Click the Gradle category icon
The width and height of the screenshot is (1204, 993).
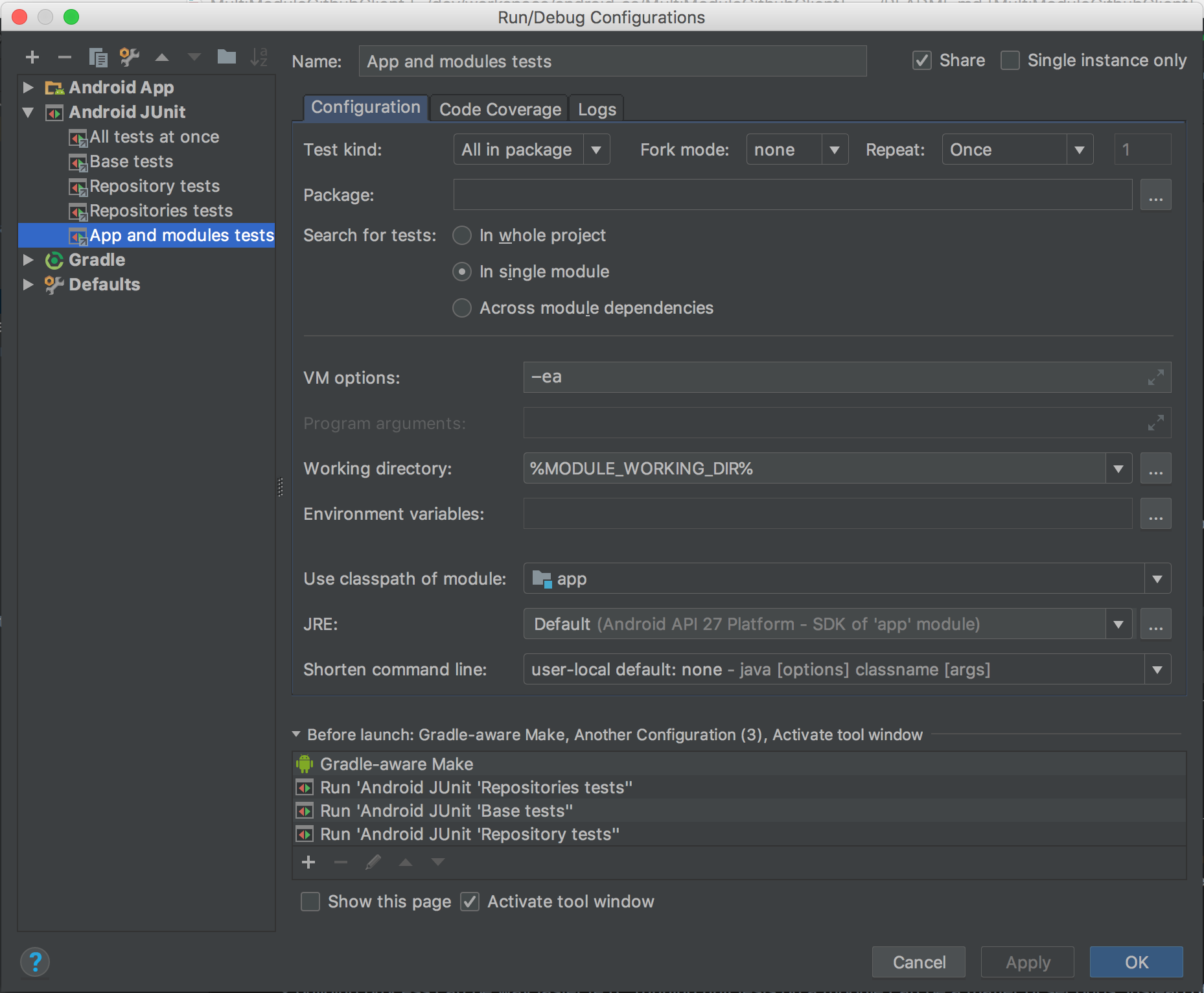[54, 261]
